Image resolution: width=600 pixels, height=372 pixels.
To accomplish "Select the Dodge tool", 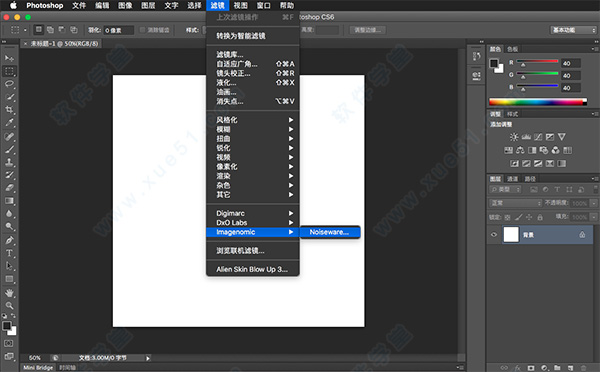I will coord(9,227).
